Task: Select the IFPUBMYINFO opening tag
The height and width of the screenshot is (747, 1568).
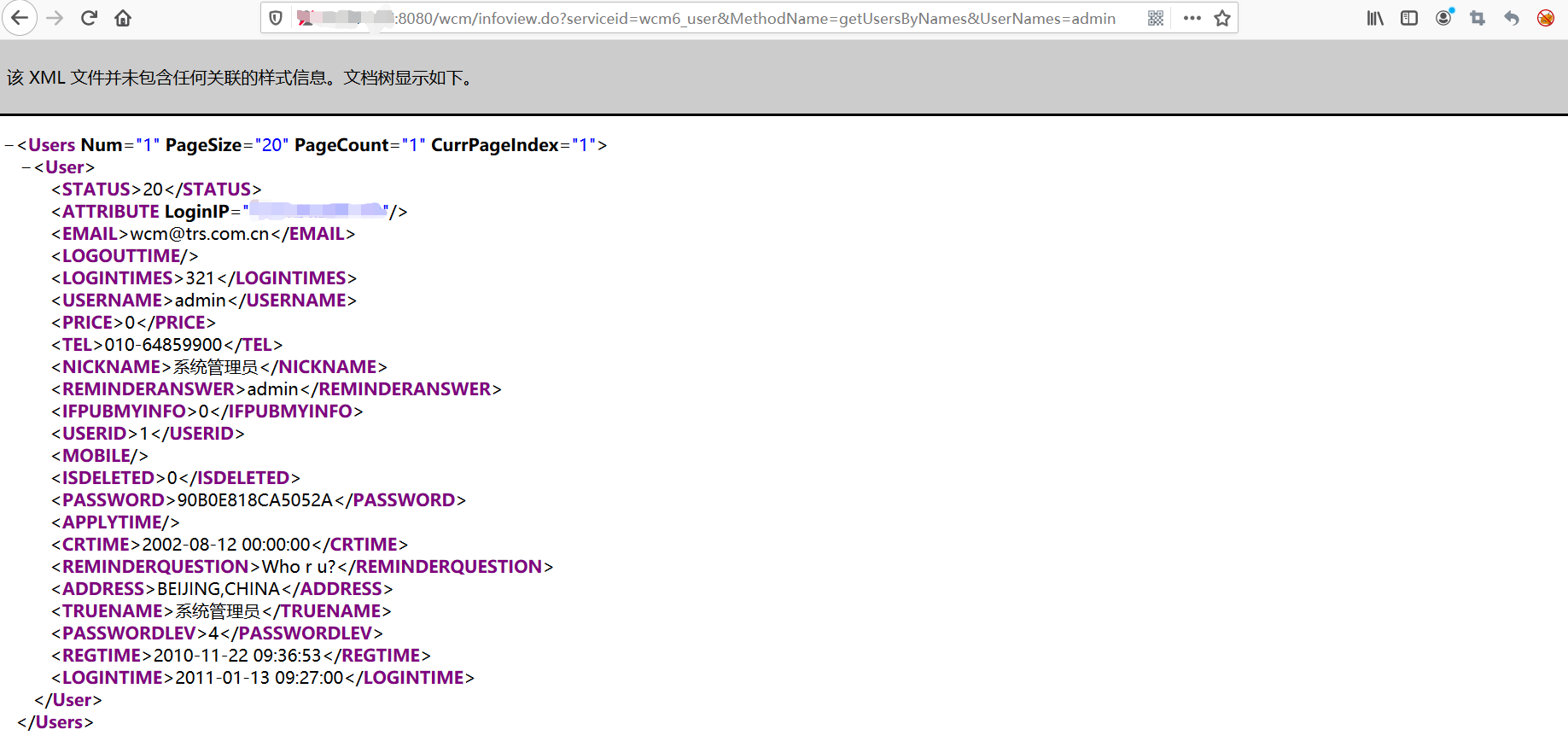Action: click(x=125, y=411)
